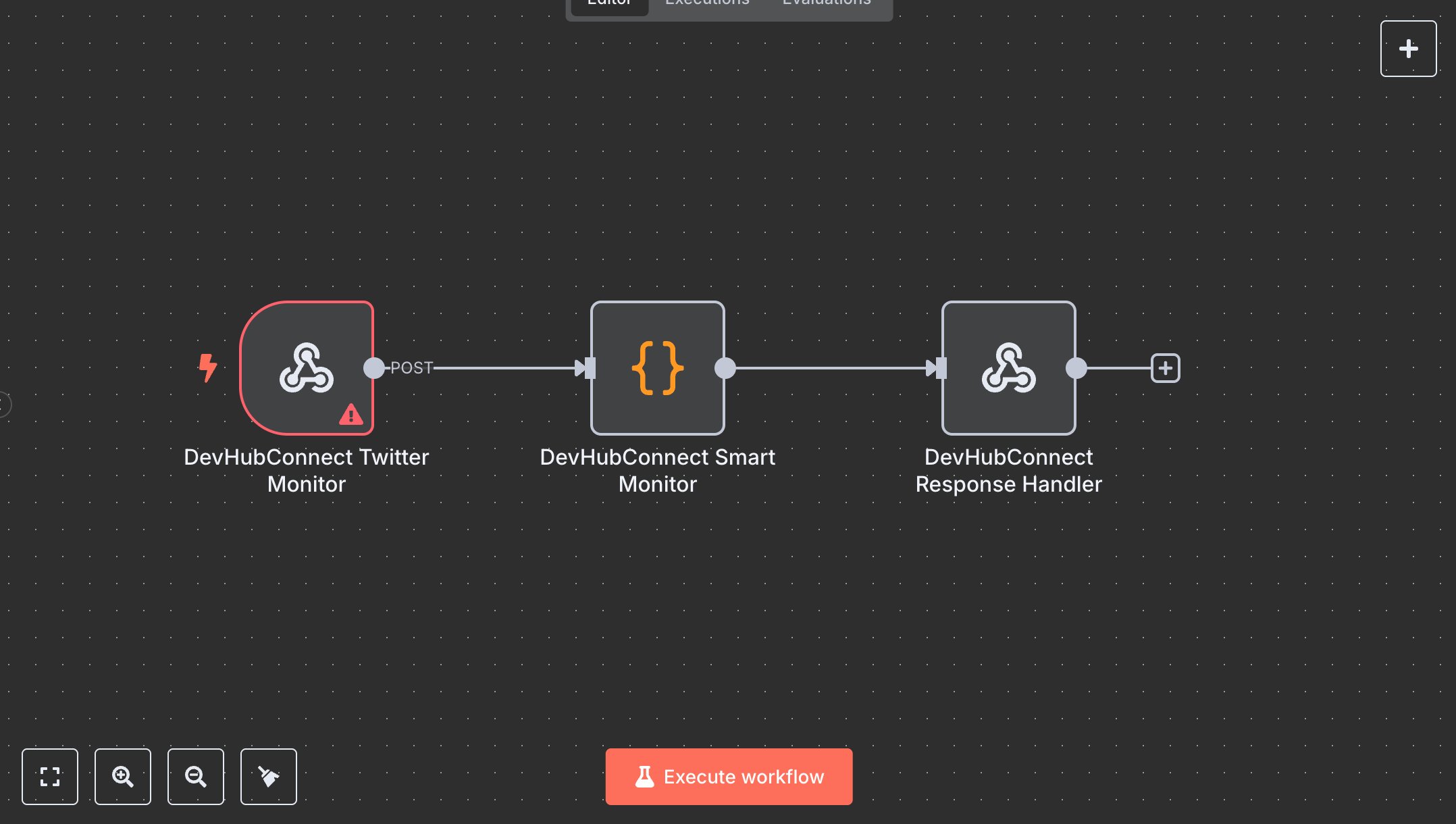Image resolution: width=1456 pixels, height=824 pixels.
Task: Zoom out on the canvas
Action: coord(196,777)
